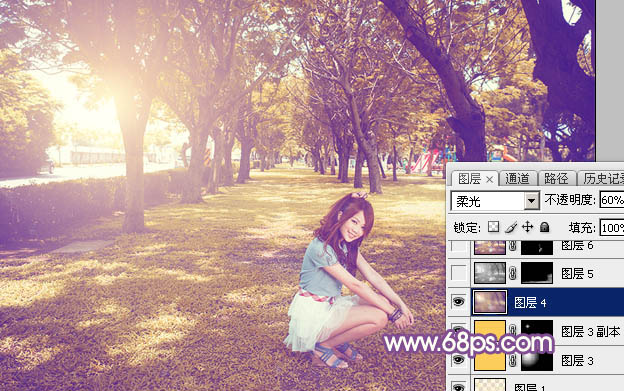Click the lock image pixels brush icon

point(511,227)
